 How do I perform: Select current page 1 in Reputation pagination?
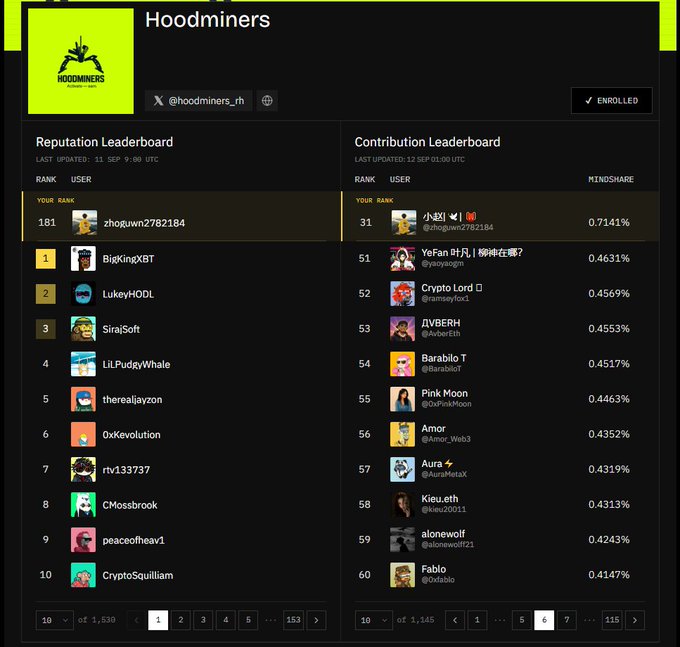point(158,620)
